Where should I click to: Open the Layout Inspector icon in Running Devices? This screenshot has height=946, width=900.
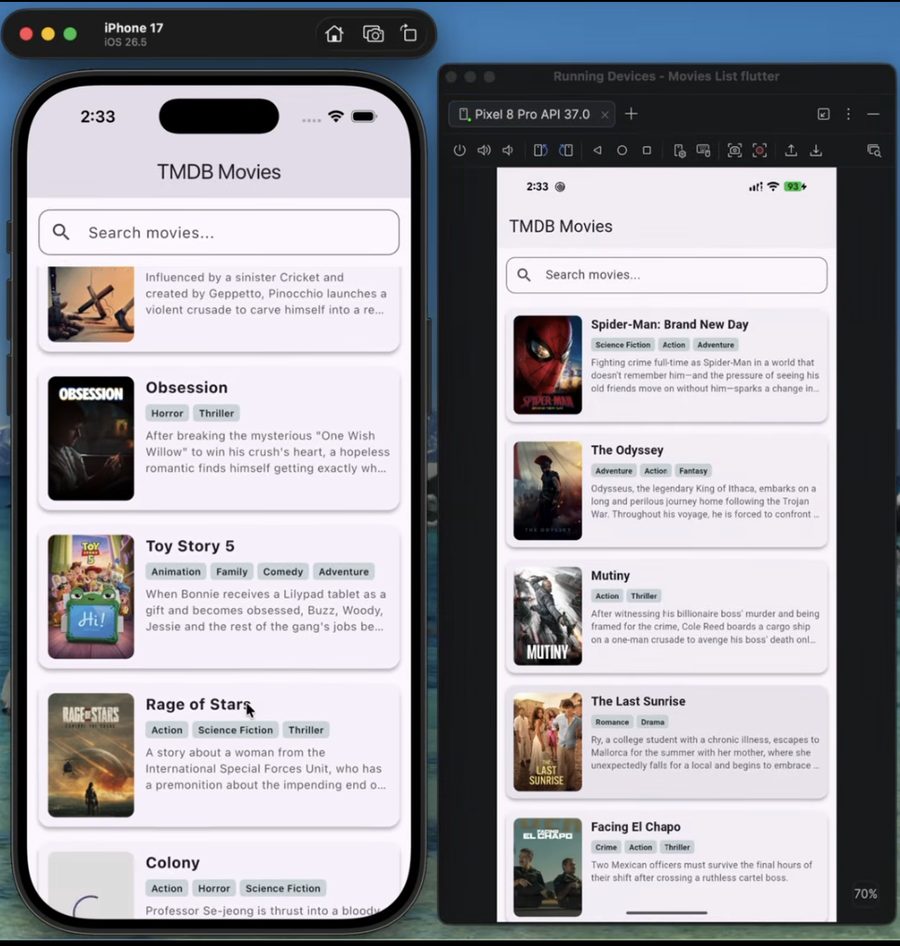point(873,150)
